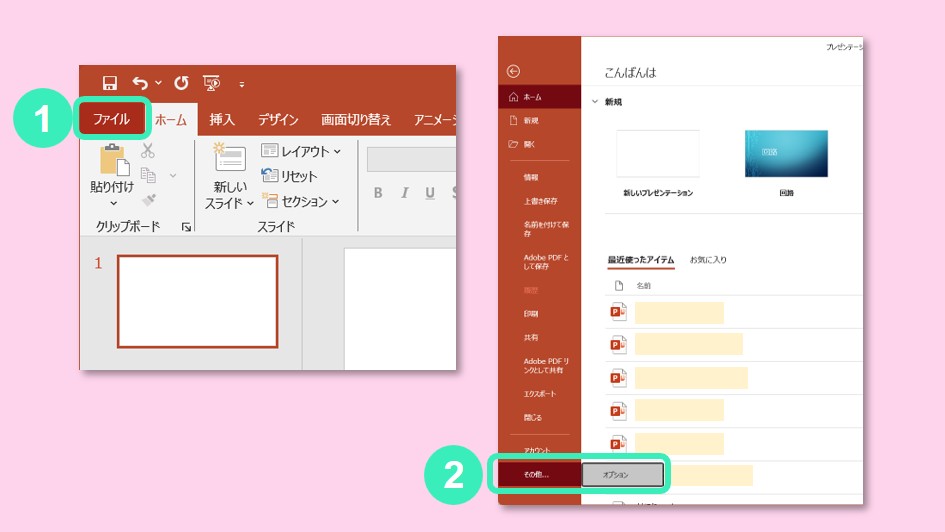
Task: Click the Redo/Repeat circular arrow icon
Action: coord(181,83)
